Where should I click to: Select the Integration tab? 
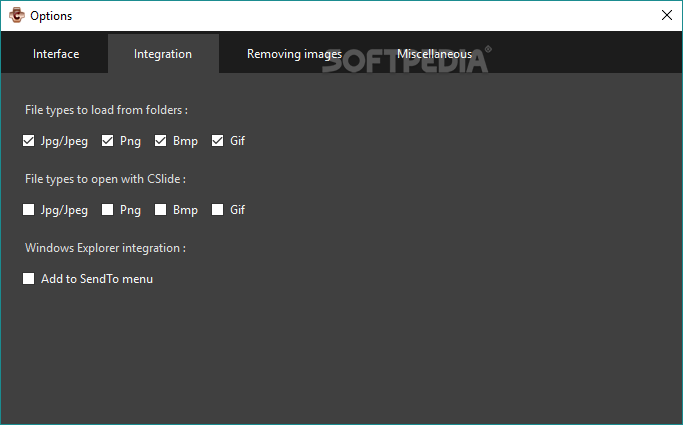click(163, 54)
